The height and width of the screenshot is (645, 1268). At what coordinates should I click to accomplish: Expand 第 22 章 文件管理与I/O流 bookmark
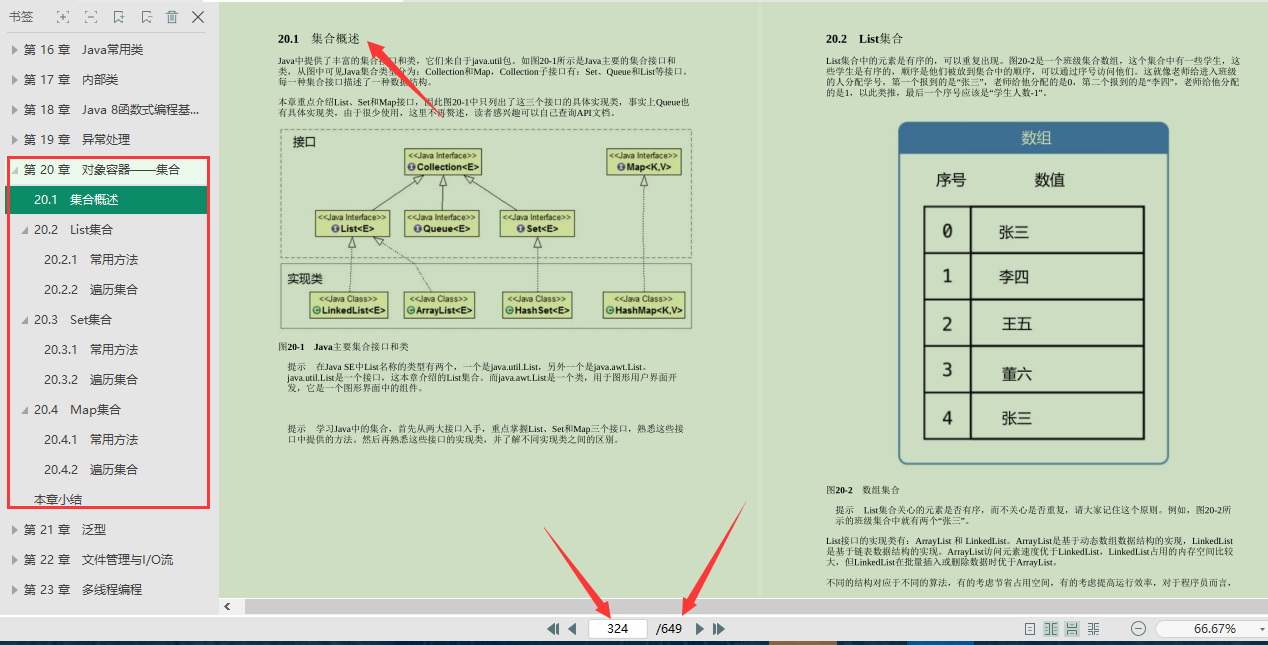click(x=14, y=559)
